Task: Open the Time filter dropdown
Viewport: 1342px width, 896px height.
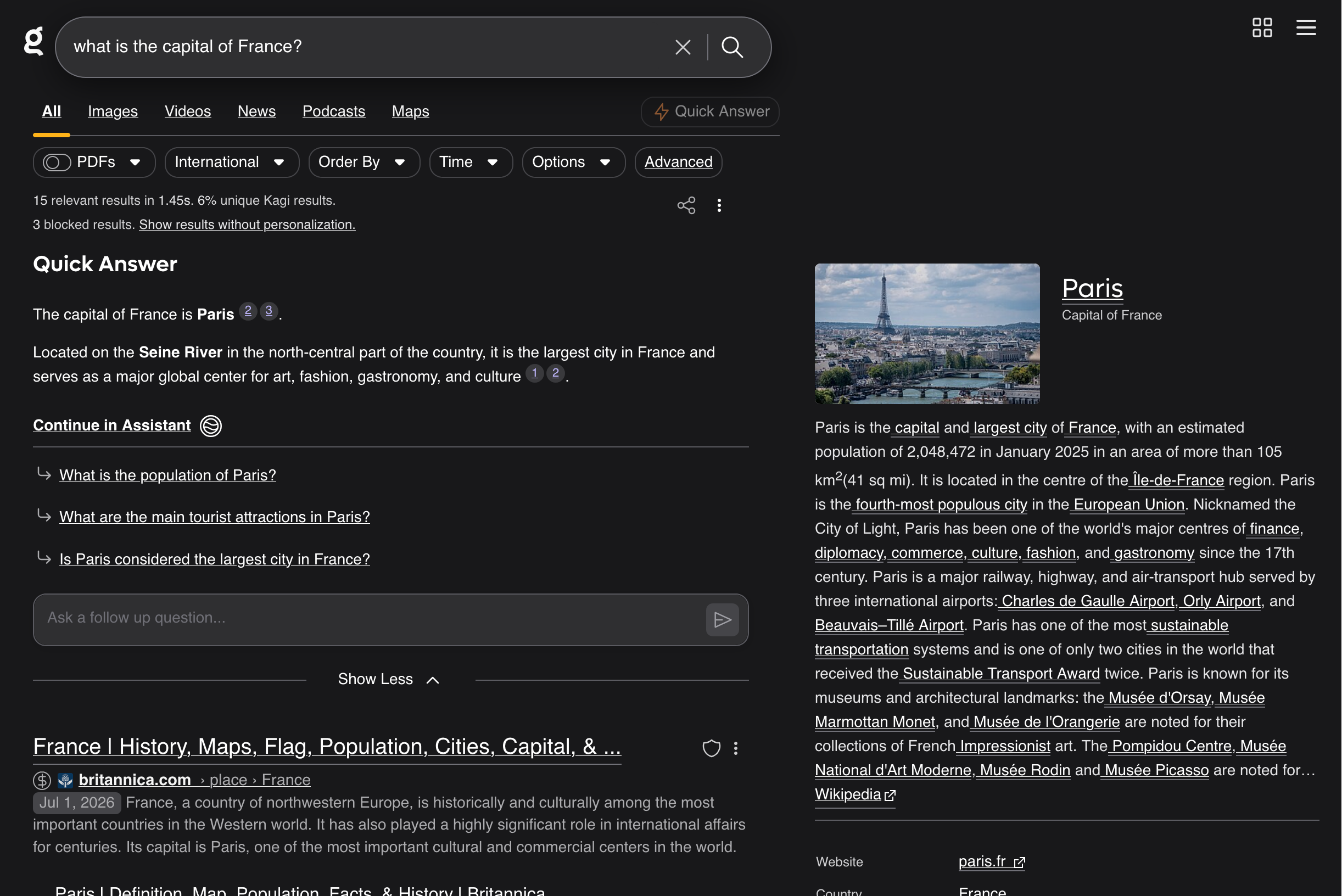Action: tap(471, 163)
